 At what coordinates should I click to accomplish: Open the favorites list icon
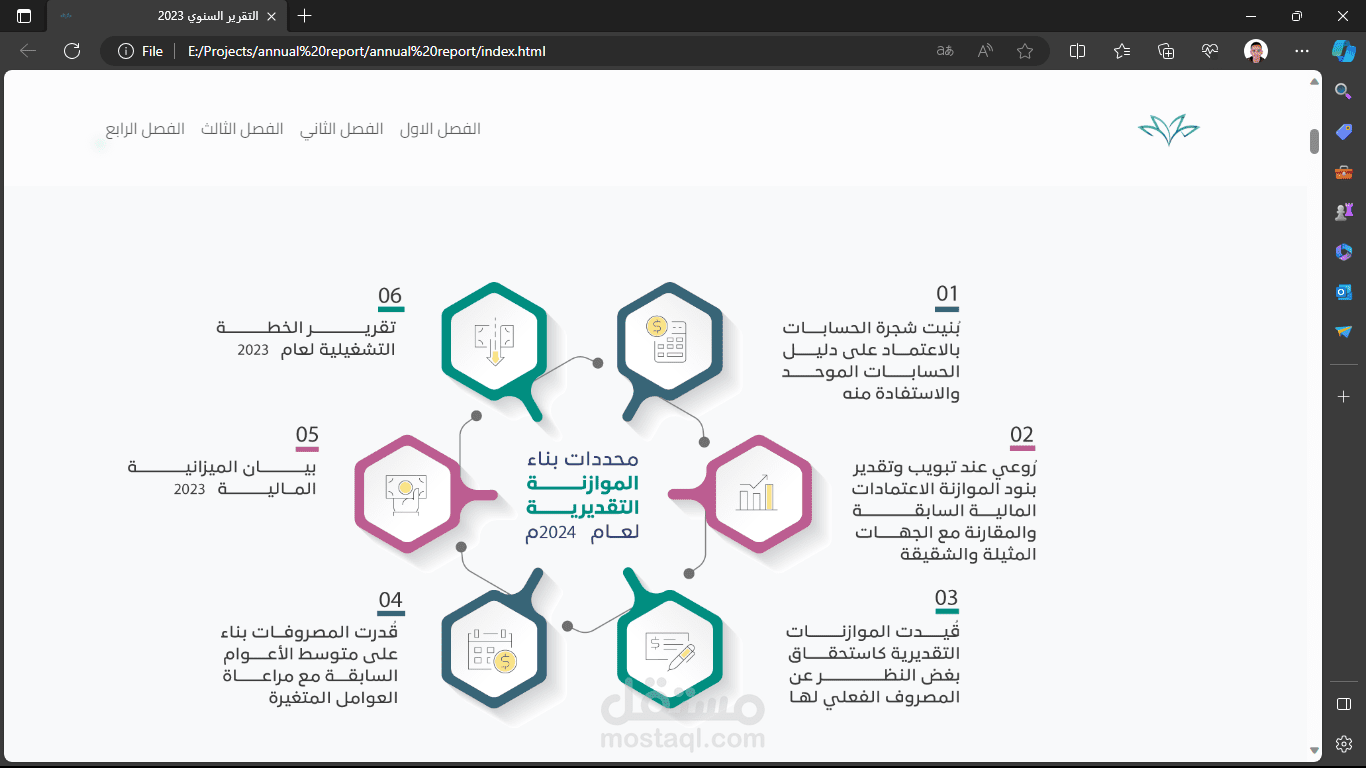coord(1122,51)
